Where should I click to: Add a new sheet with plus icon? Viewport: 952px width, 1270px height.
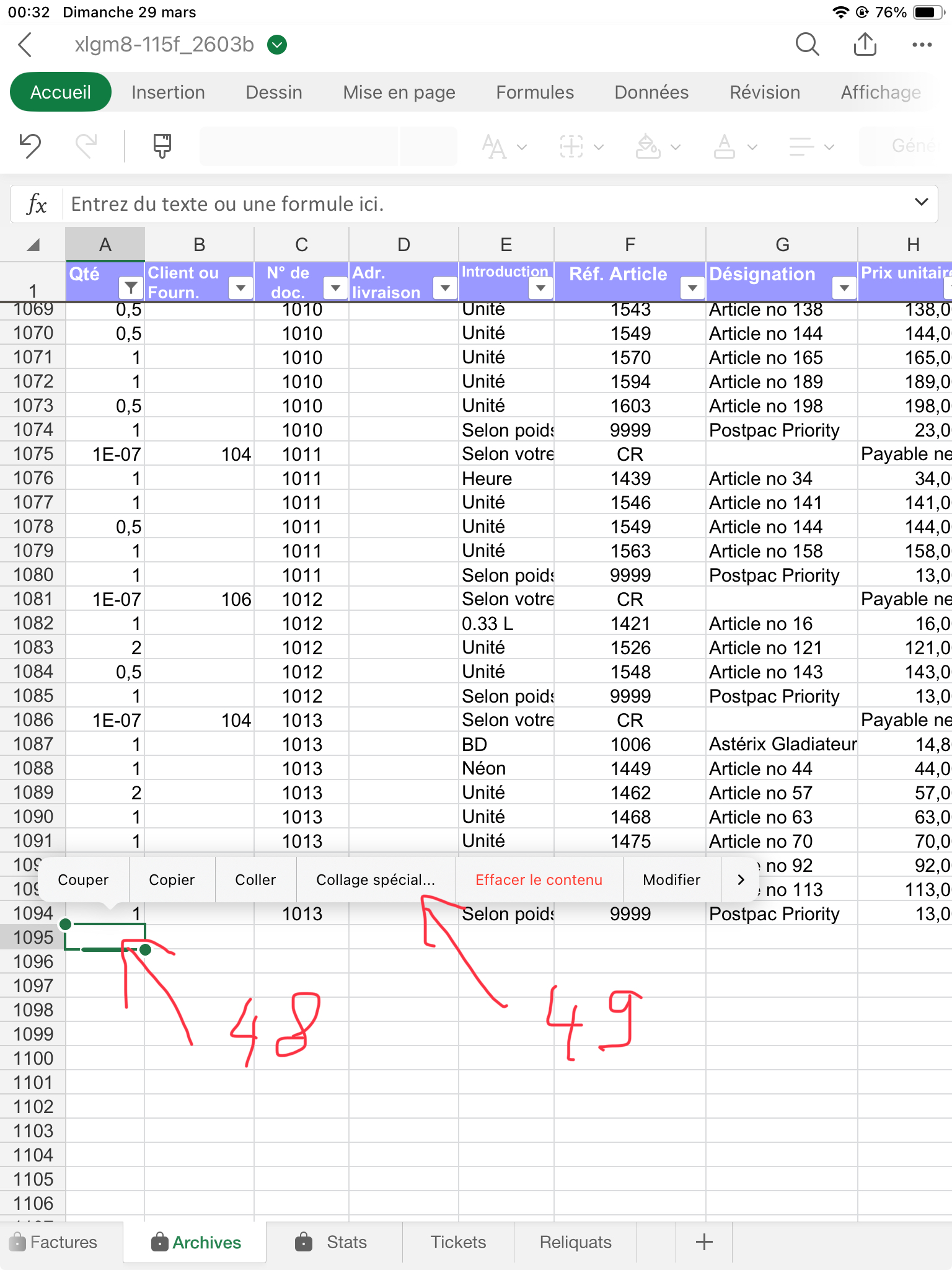[704, 1242]
